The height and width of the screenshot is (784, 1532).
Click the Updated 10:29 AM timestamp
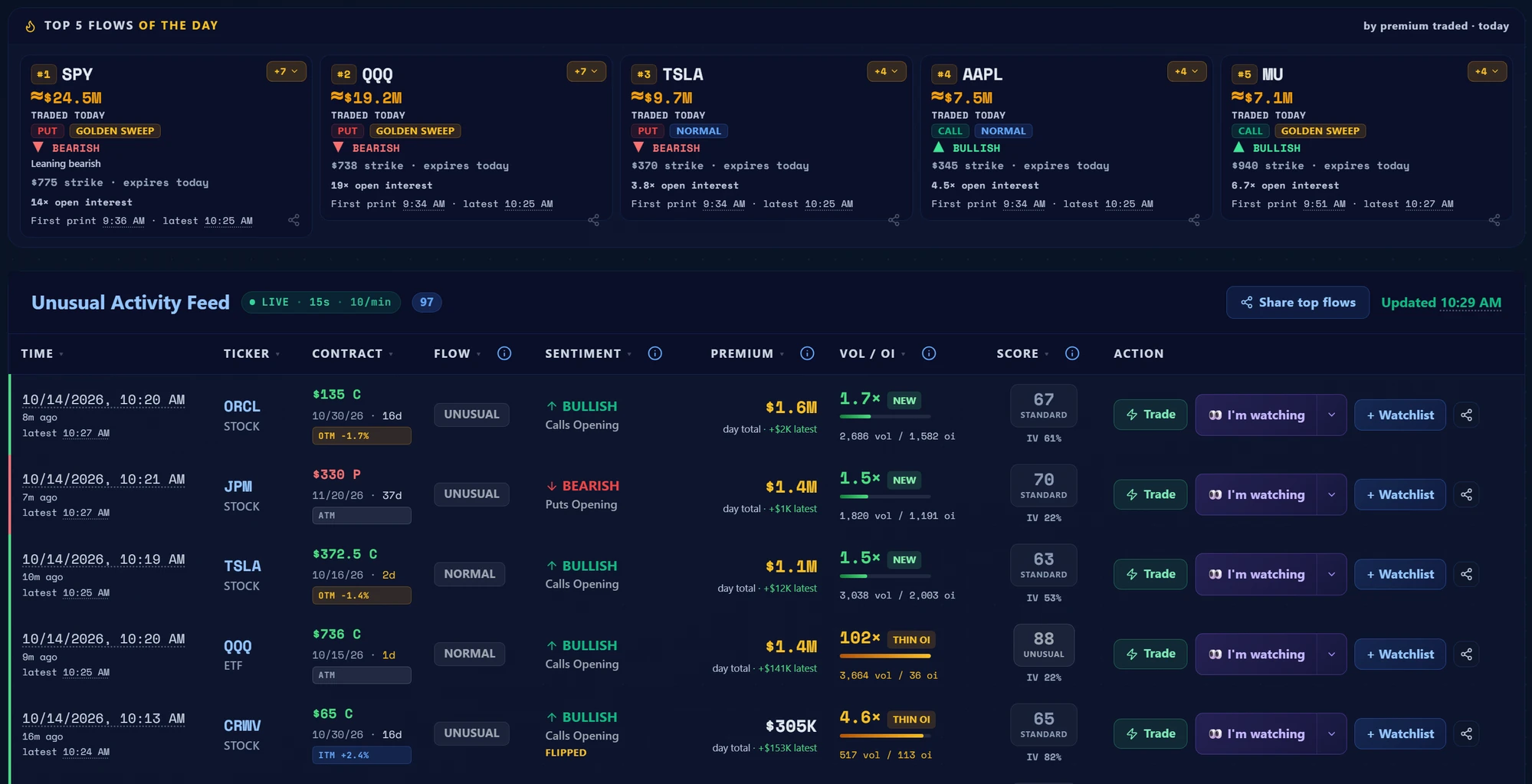[x=1441, y=302]
